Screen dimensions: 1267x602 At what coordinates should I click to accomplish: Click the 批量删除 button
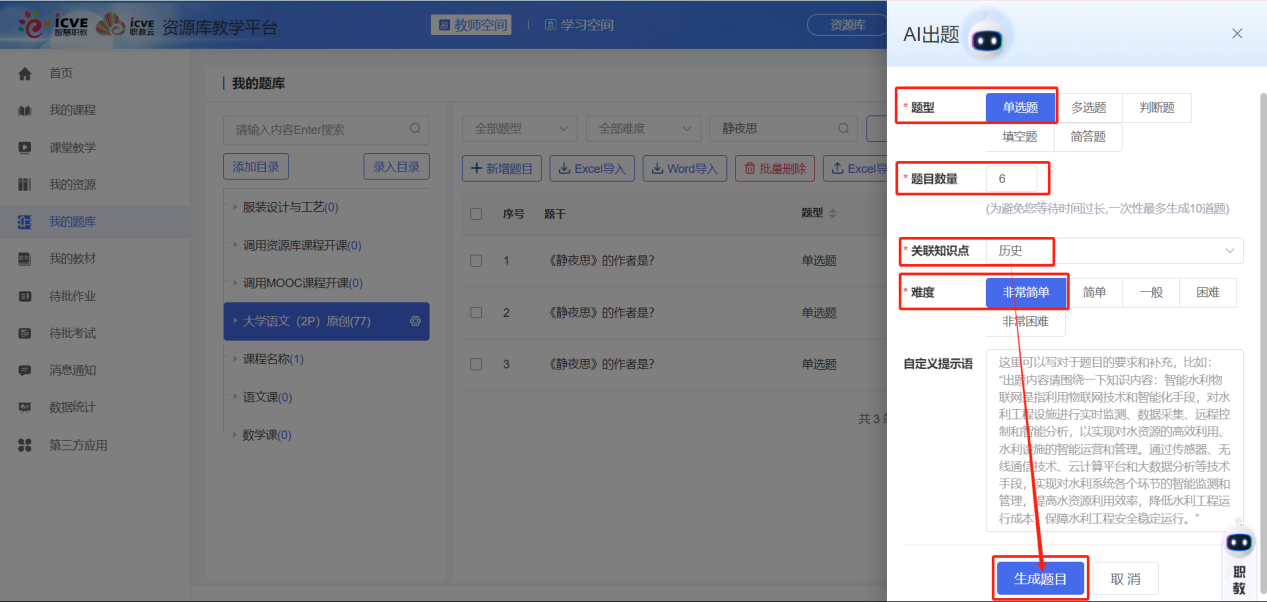pyautogui.click(x=776, y=168)
